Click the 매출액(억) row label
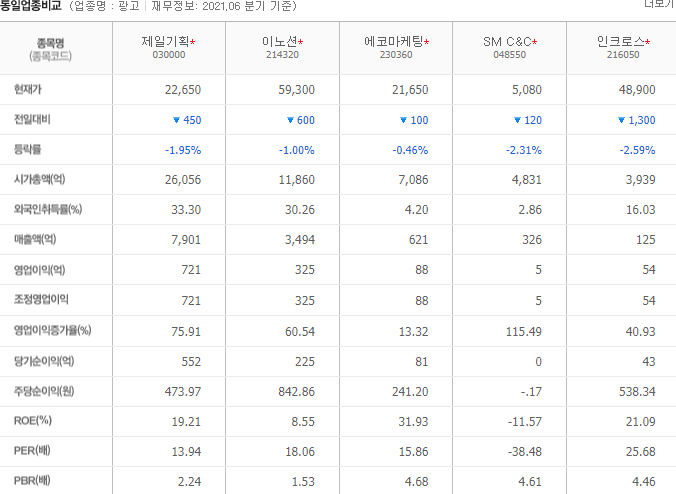 35,239
